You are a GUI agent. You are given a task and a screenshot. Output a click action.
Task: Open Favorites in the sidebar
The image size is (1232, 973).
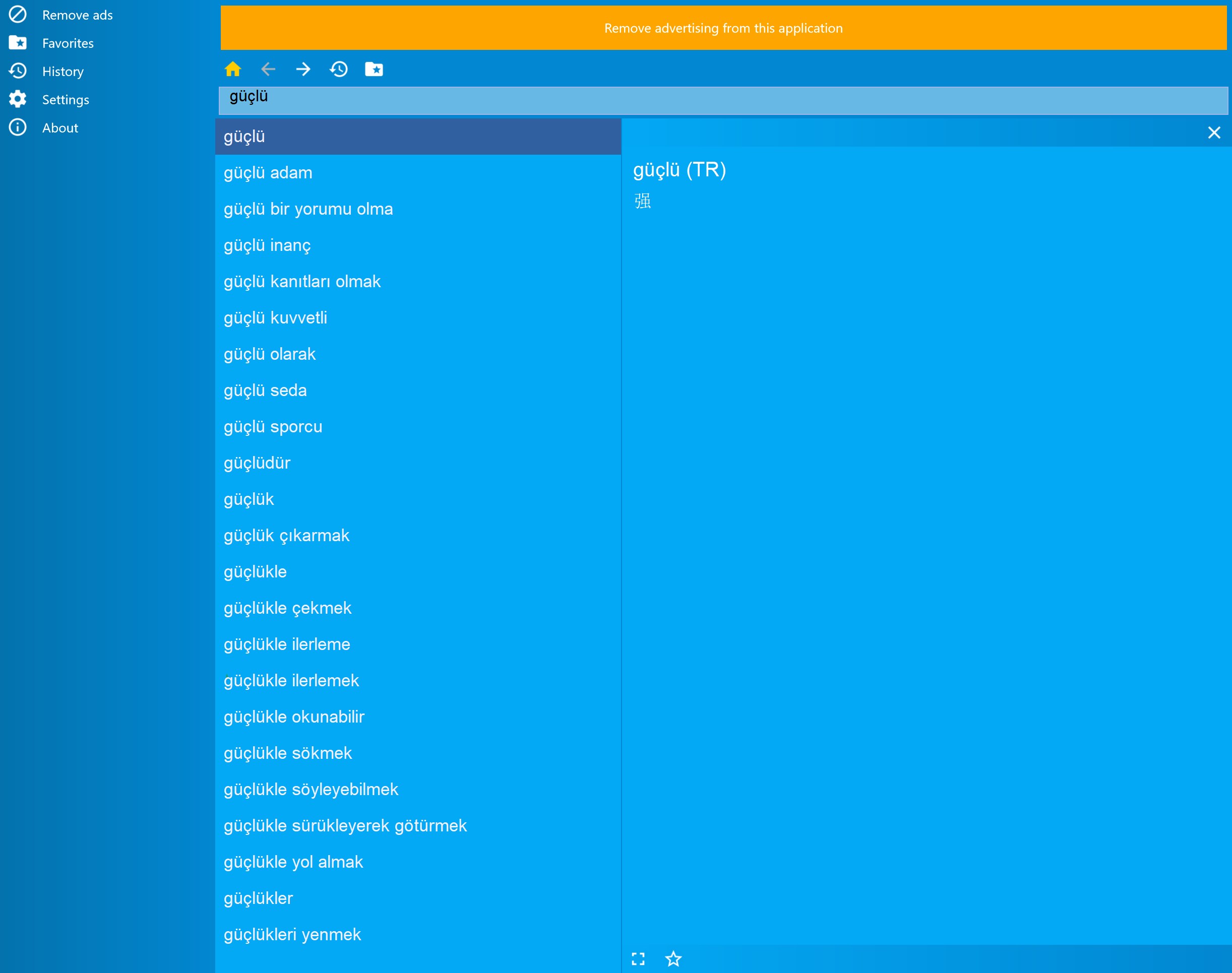click(67, 43)
